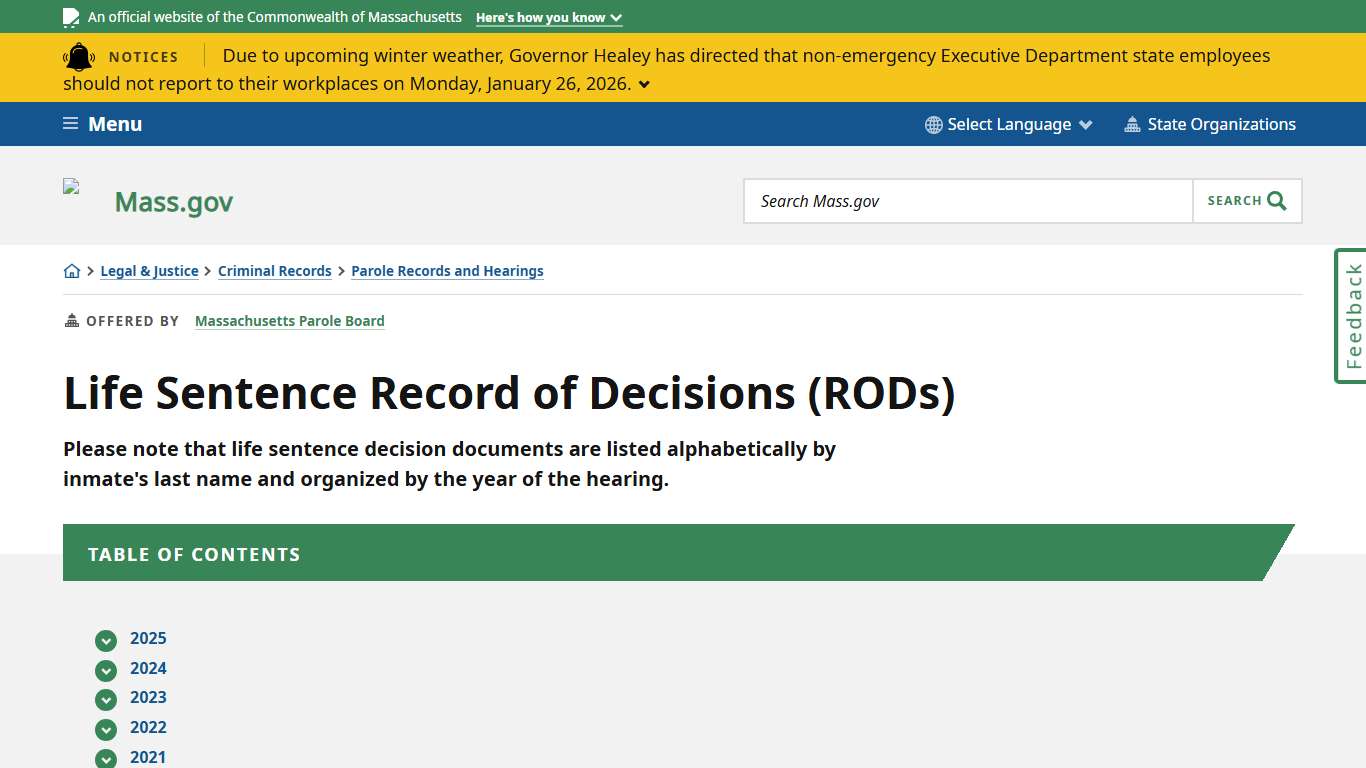Click the Search Mass.gov input field
This screenshot has height=768, width=1366.
[x=967, y=200]
